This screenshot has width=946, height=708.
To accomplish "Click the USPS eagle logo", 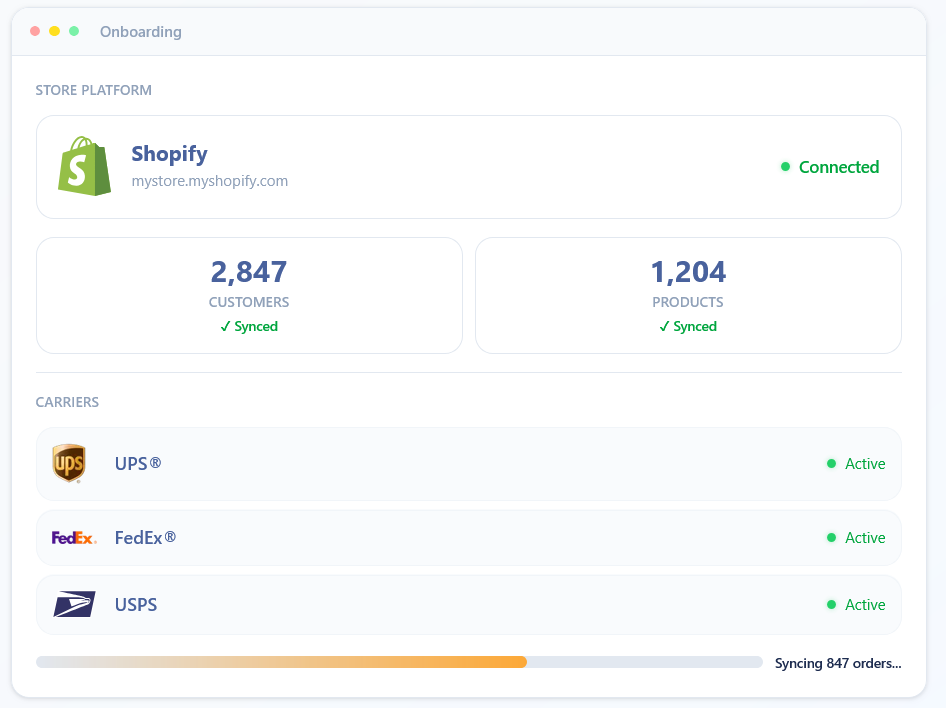I will coord(74,604).
